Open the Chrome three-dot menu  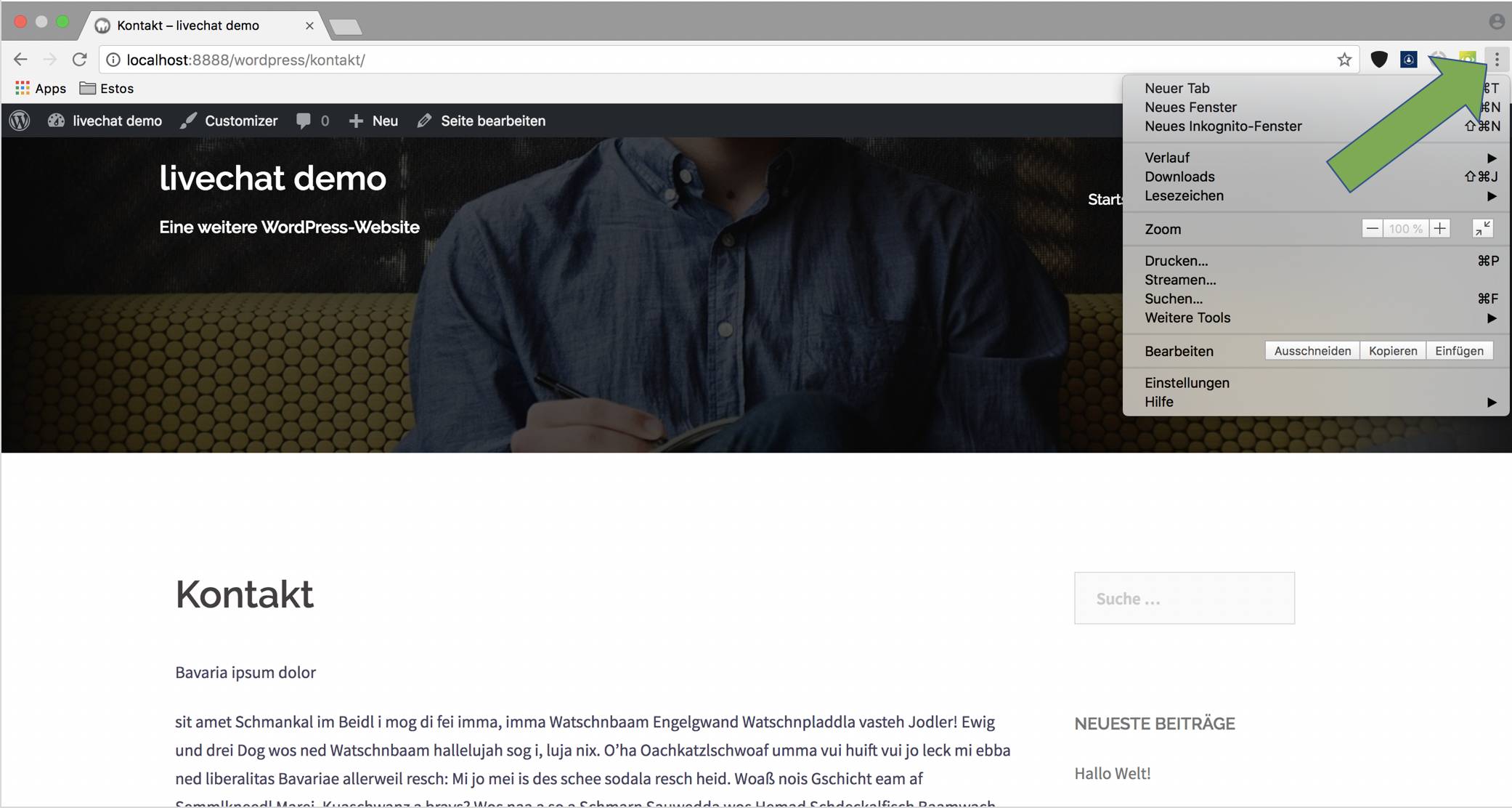pos(1497,60)
